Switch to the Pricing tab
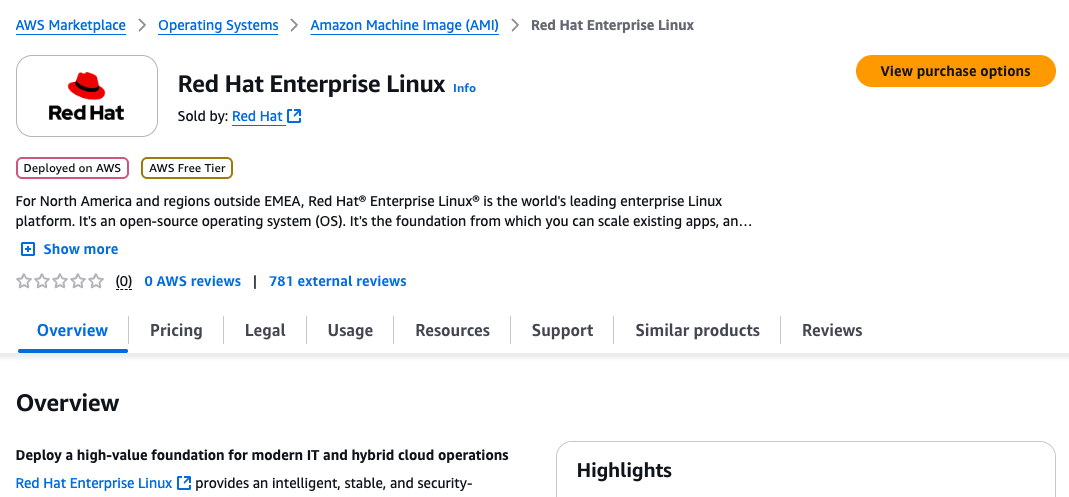The width and height of the screenshot is (1069, 497). (x=176, y=331)
